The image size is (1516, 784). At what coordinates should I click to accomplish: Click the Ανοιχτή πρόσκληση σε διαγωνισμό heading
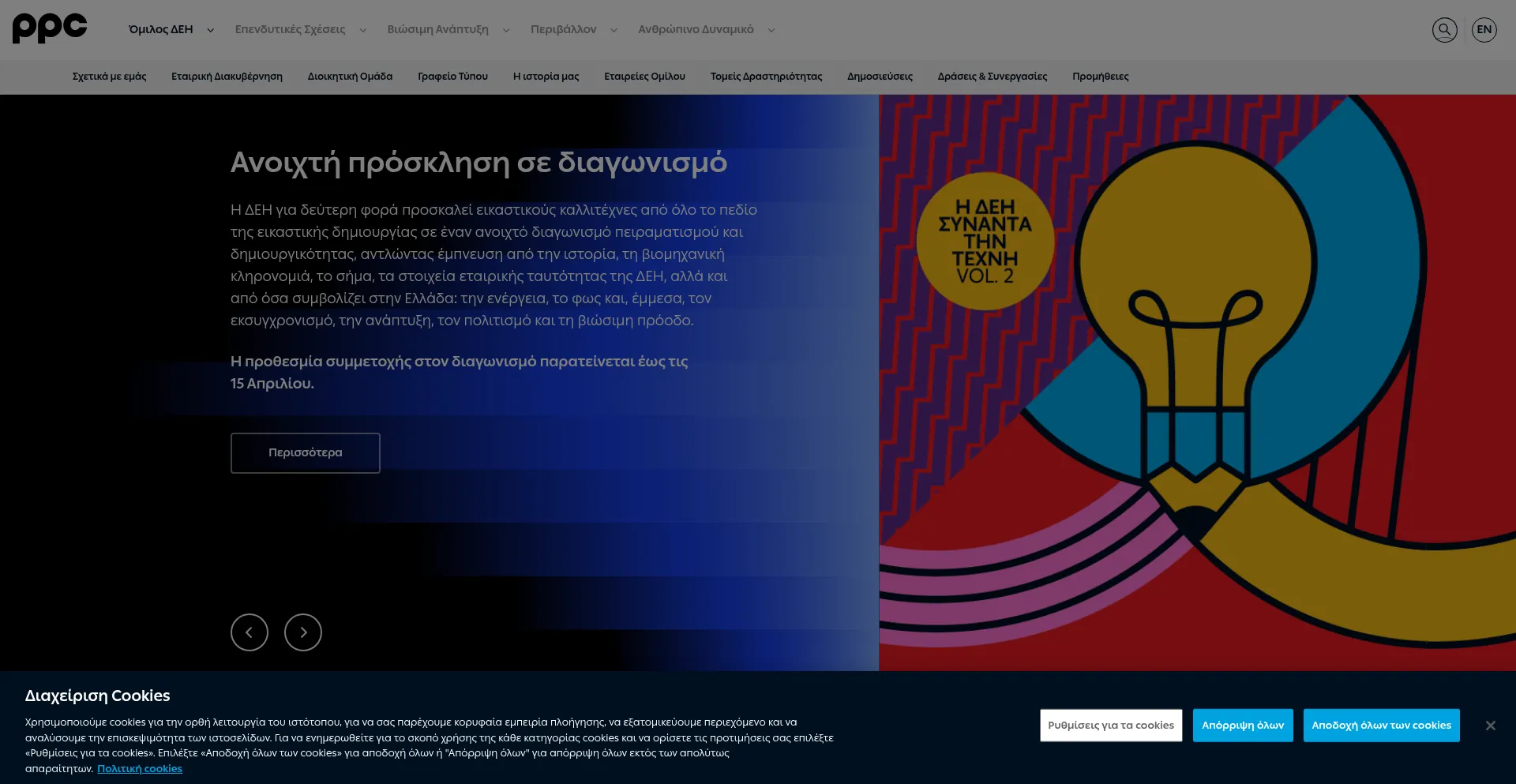pyautogui.click(x=478, y=163)
